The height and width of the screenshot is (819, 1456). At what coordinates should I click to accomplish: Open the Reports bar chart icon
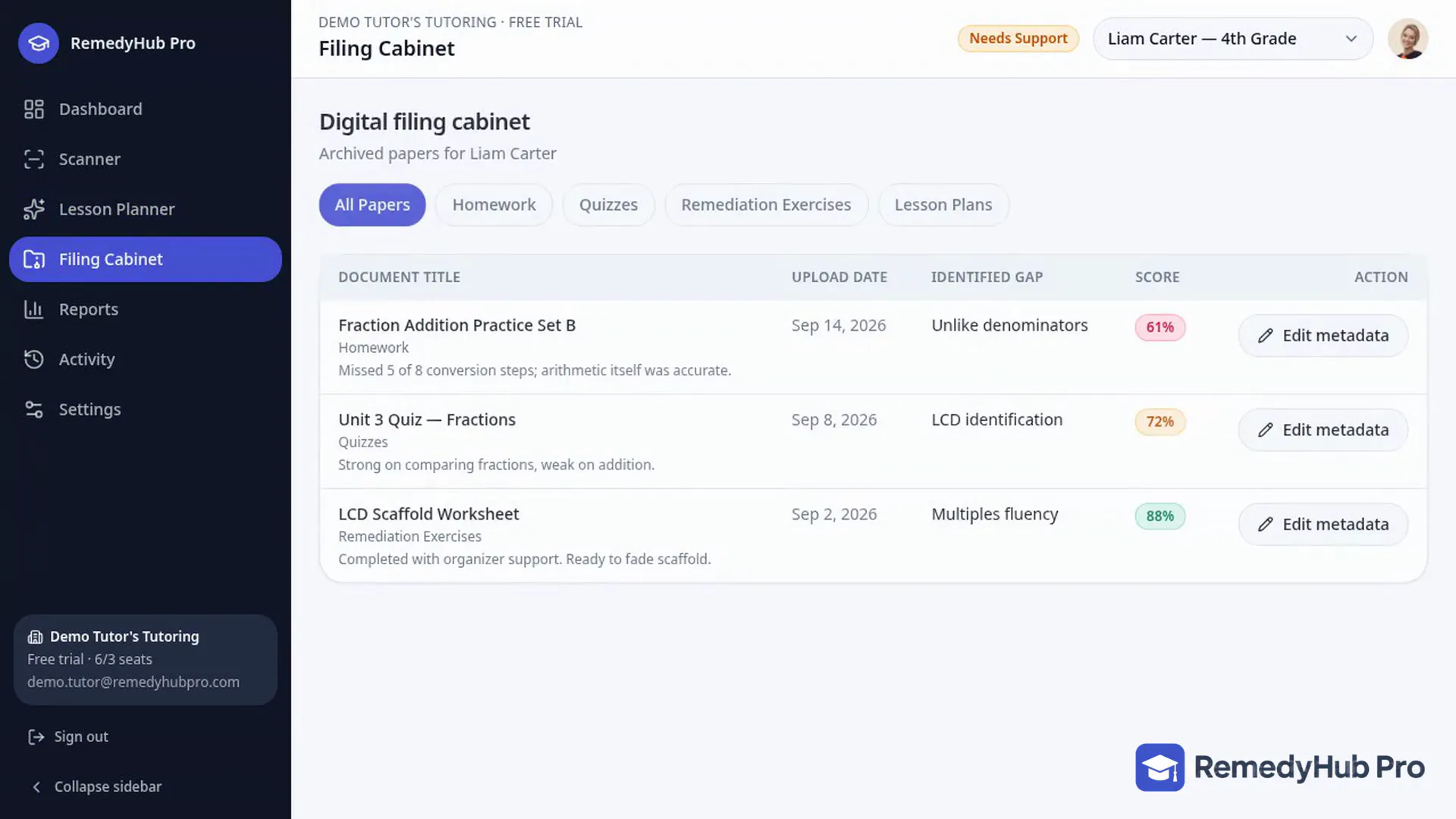tap(34, 309)
